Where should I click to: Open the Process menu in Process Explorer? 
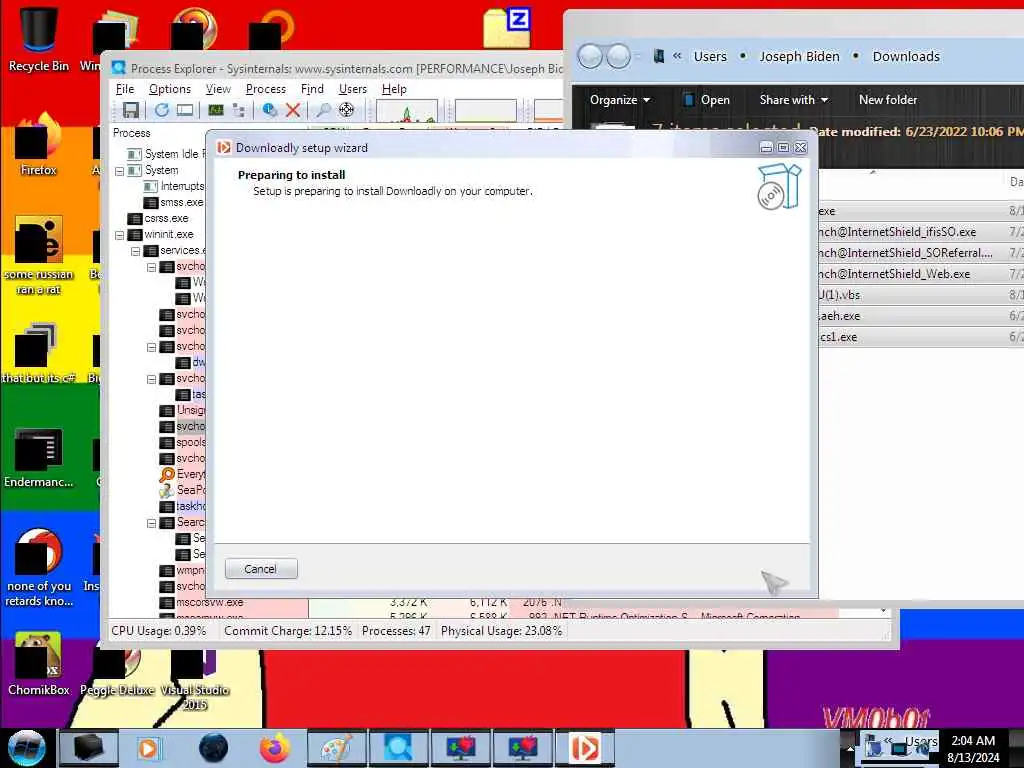click(x=265, y=89)
